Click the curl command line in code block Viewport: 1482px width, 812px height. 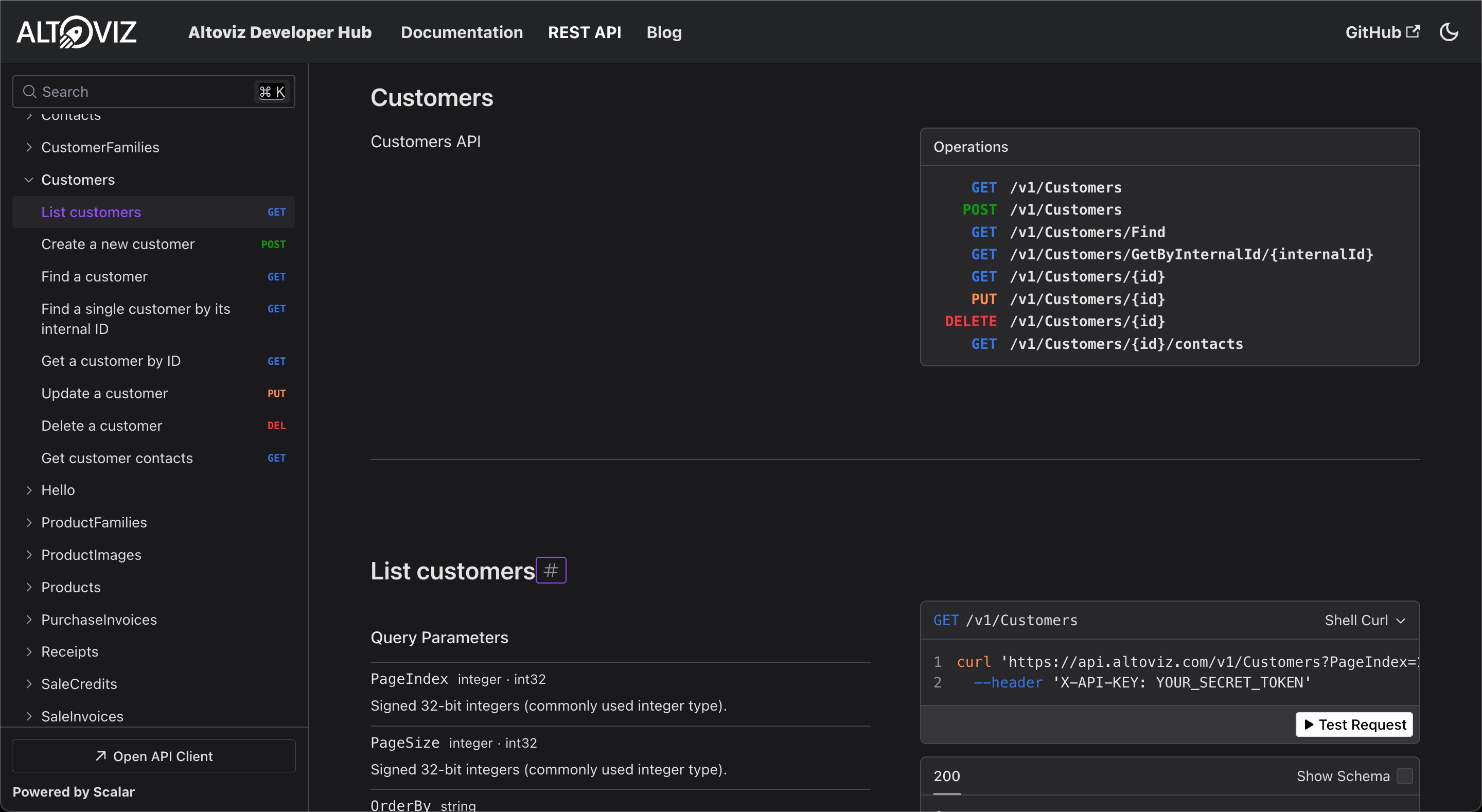coord(1188,662)
